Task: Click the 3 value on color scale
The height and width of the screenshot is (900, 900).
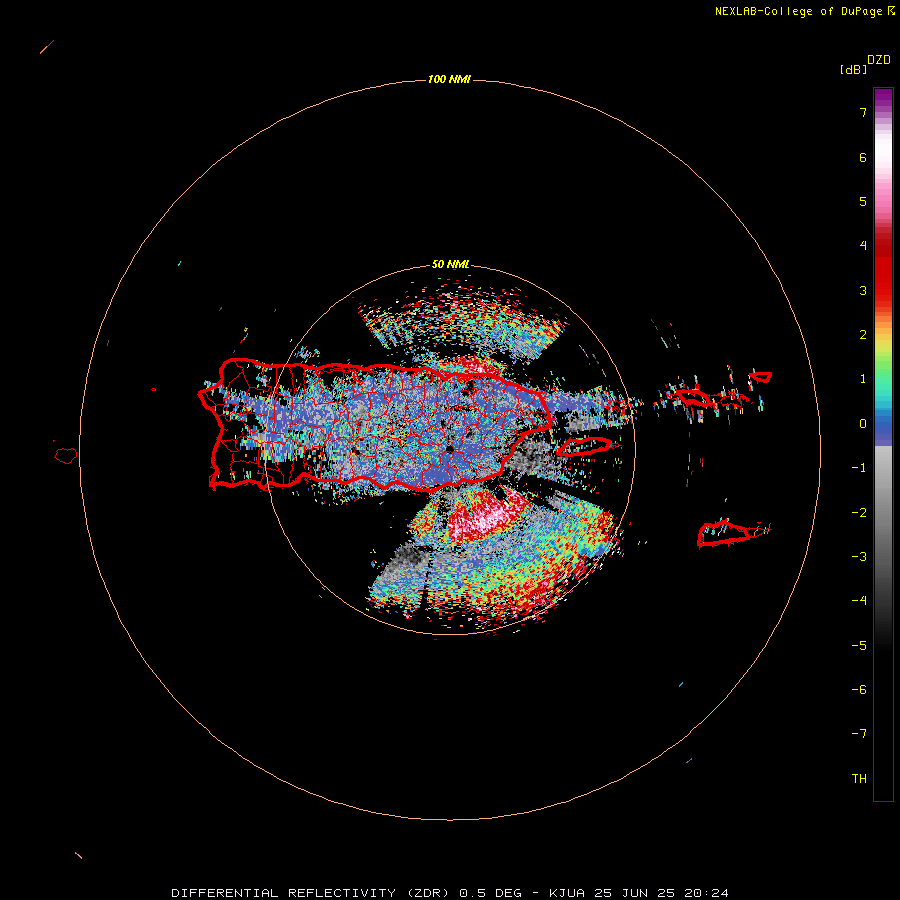Action: pos(863,290)
